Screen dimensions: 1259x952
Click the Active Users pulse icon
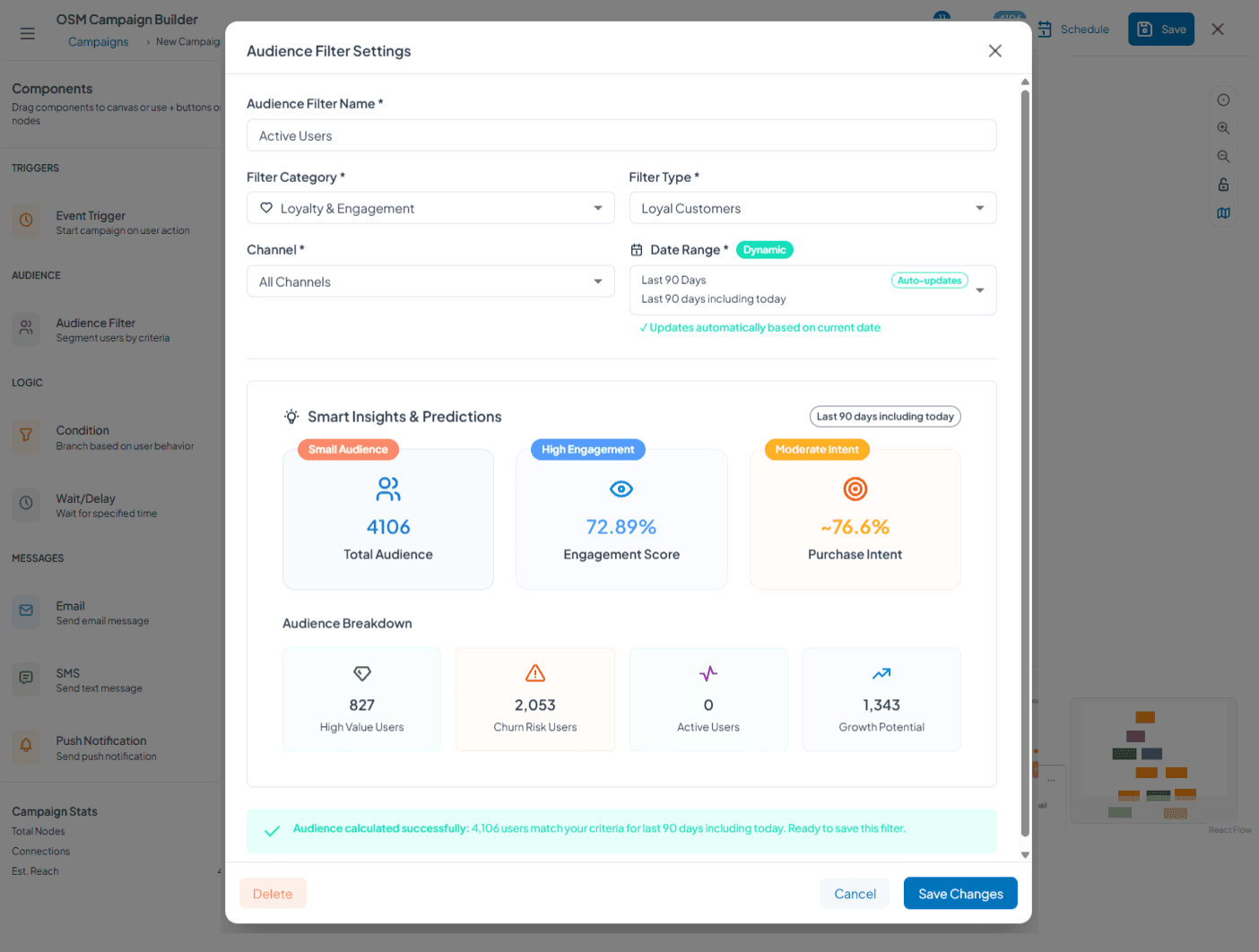tap(708, 673)
